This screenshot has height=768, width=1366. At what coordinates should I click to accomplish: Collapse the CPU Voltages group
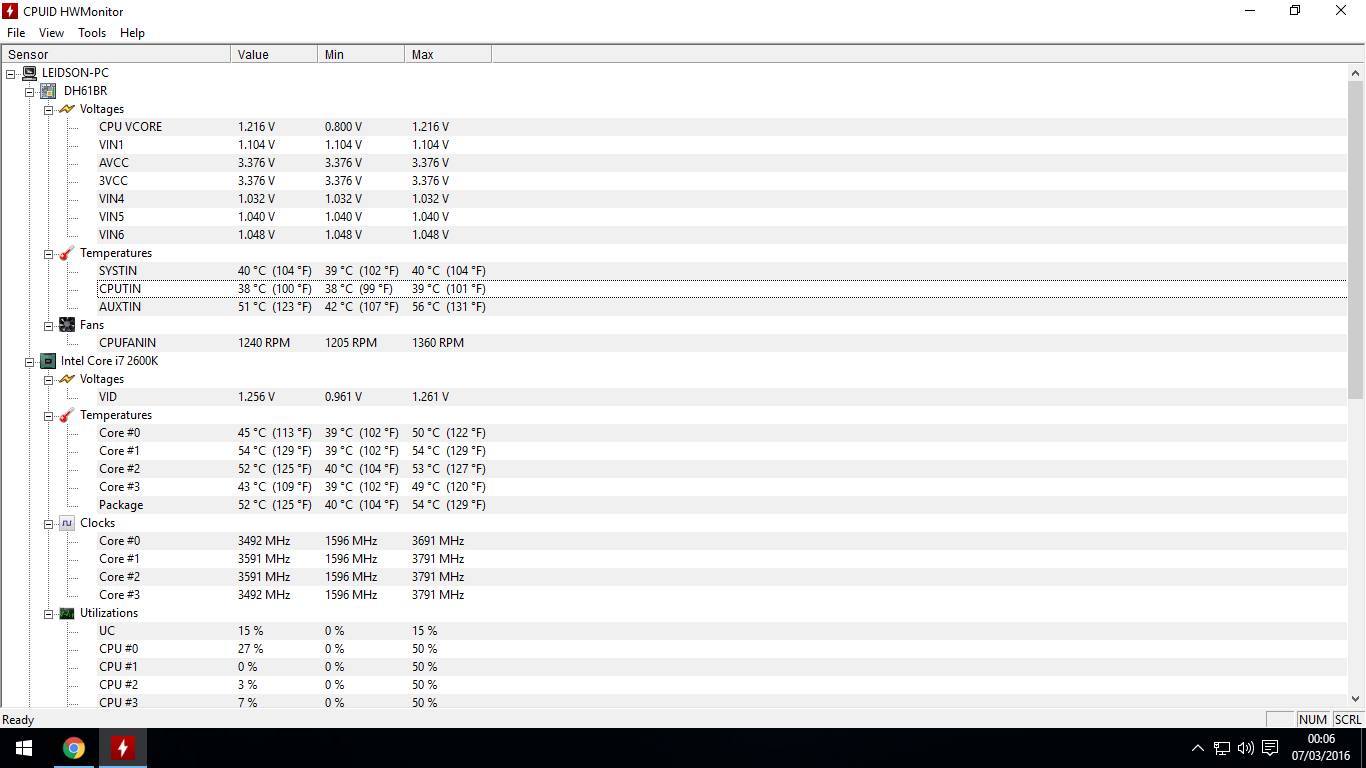tap(48, 379)
